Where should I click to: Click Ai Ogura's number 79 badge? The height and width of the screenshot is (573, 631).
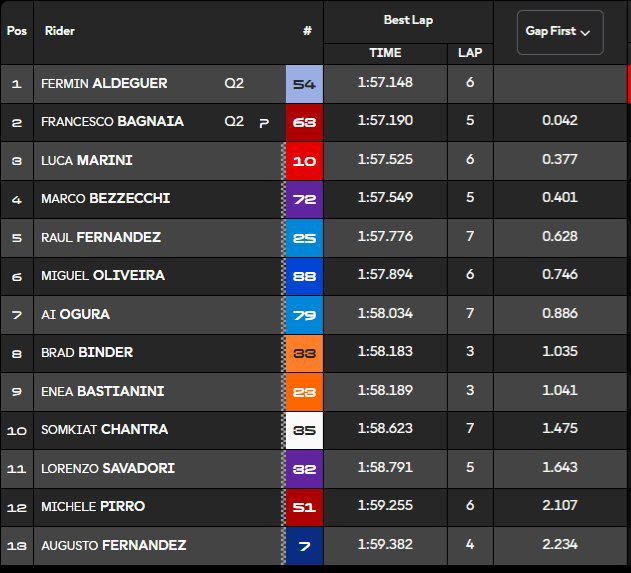tap(304, 314)
